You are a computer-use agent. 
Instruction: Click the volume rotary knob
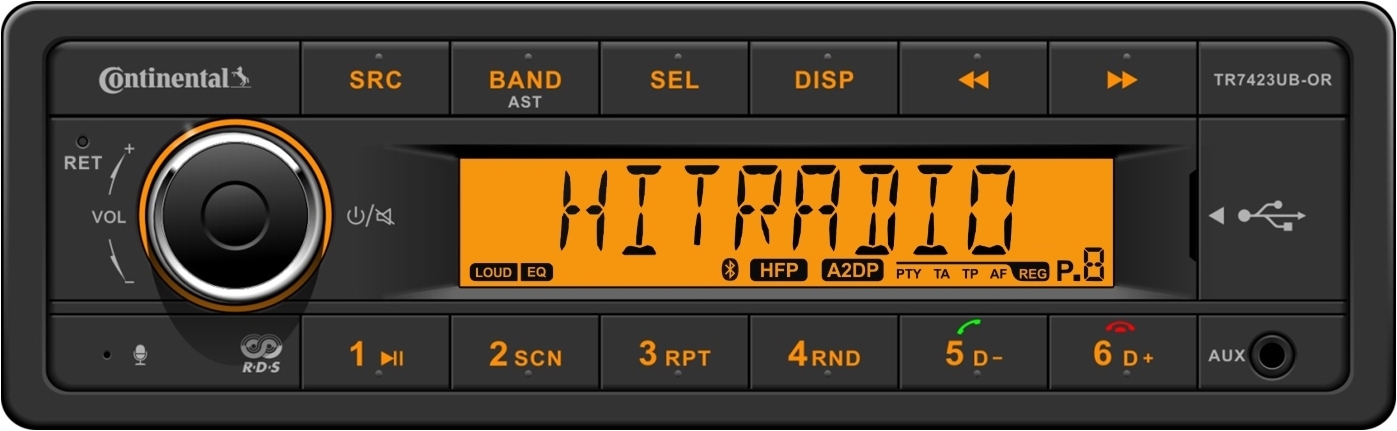tap(236, 214)
